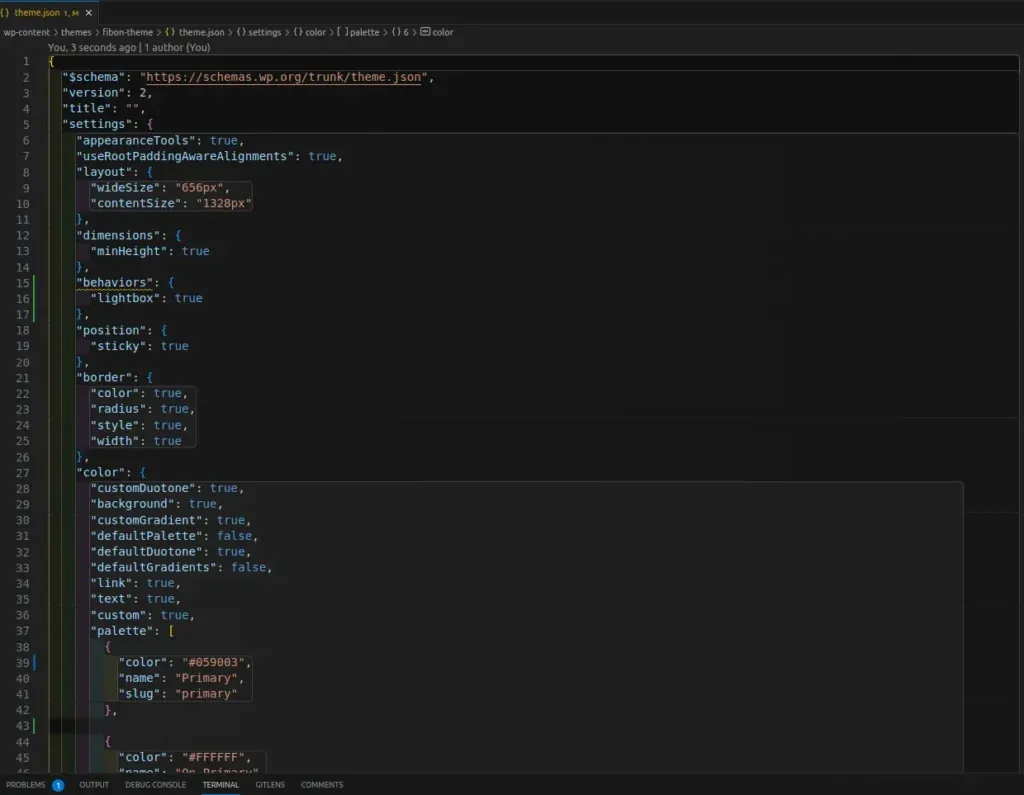Select the TERMINAL panel tab
Screen dimensions: 1024x795
221,785
